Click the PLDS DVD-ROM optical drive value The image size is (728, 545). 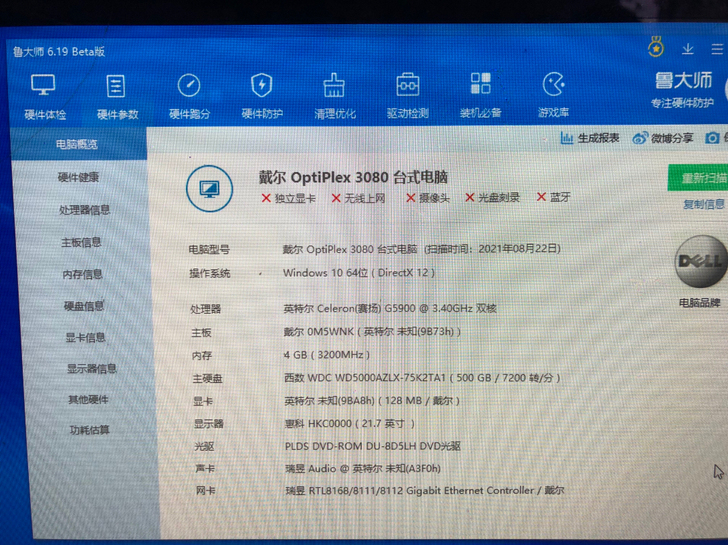point(373,446)
